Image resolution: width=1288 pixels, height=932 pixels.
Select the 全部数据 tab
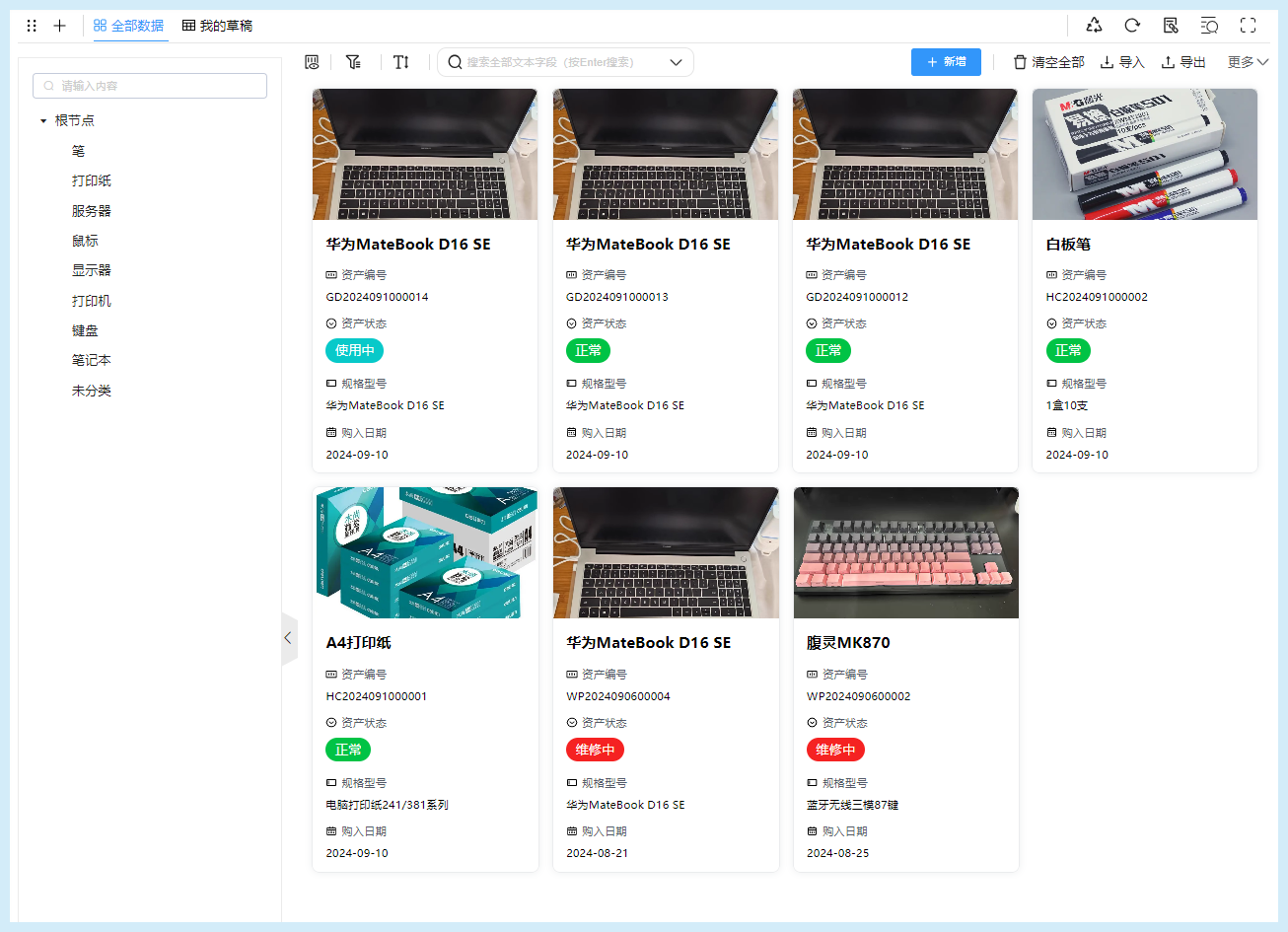(129, 26)
